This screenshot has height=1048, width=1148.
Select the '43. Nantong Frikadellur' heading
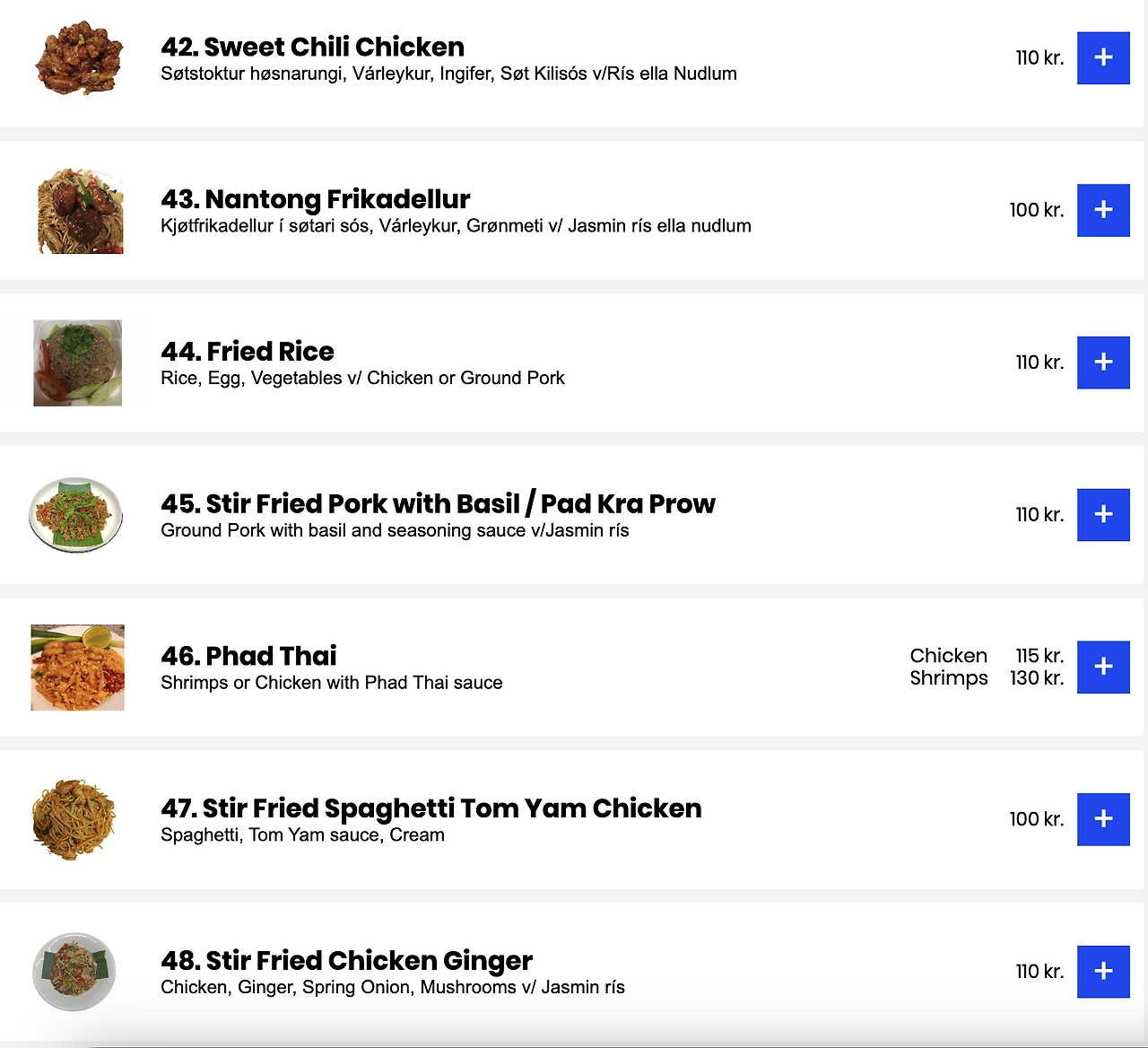click(315, 199)
